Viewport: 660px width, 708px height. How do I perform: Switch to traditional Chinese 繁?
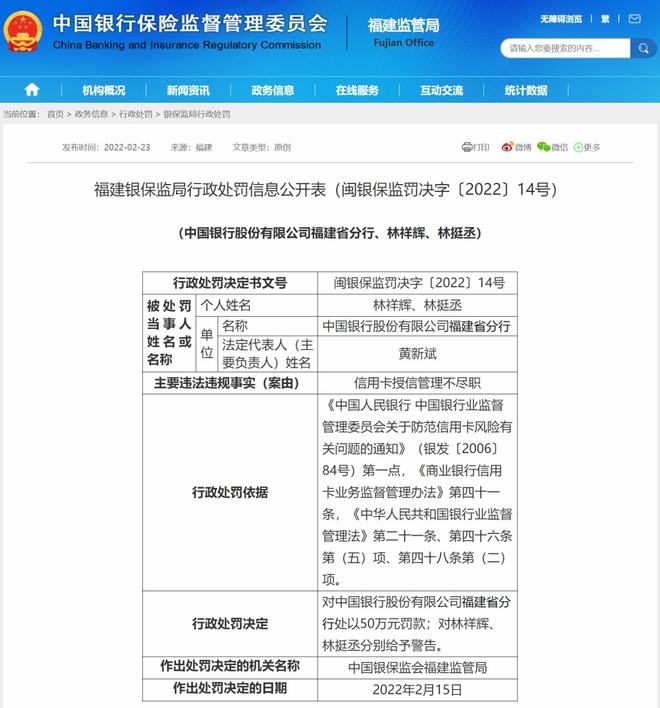605,19
